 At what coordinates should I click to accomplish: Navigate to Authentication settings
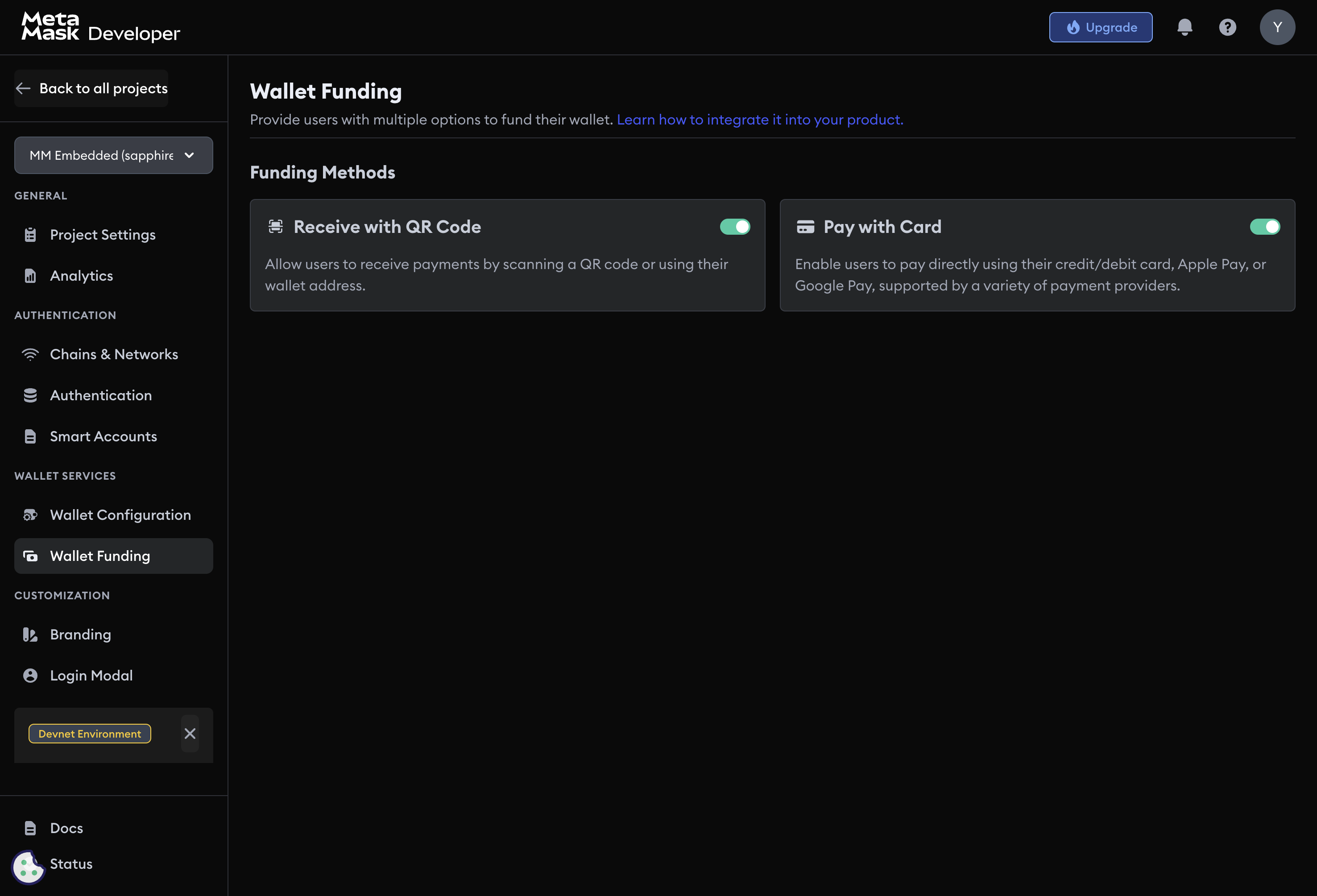tap(113, 396)
